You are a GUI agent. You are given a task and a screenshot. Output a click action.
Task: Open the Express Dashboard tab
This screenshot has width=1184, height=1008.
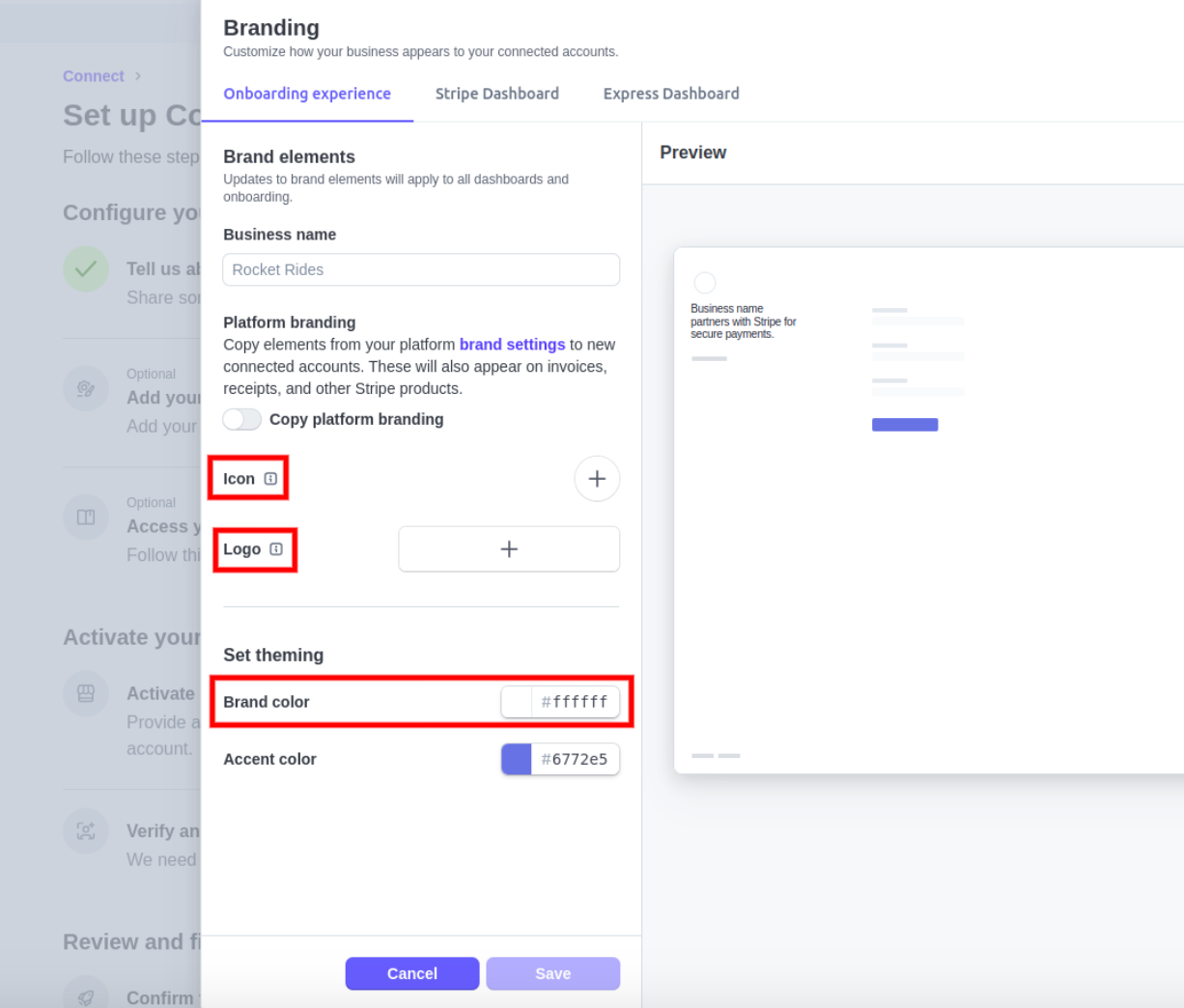pos(671,94)
